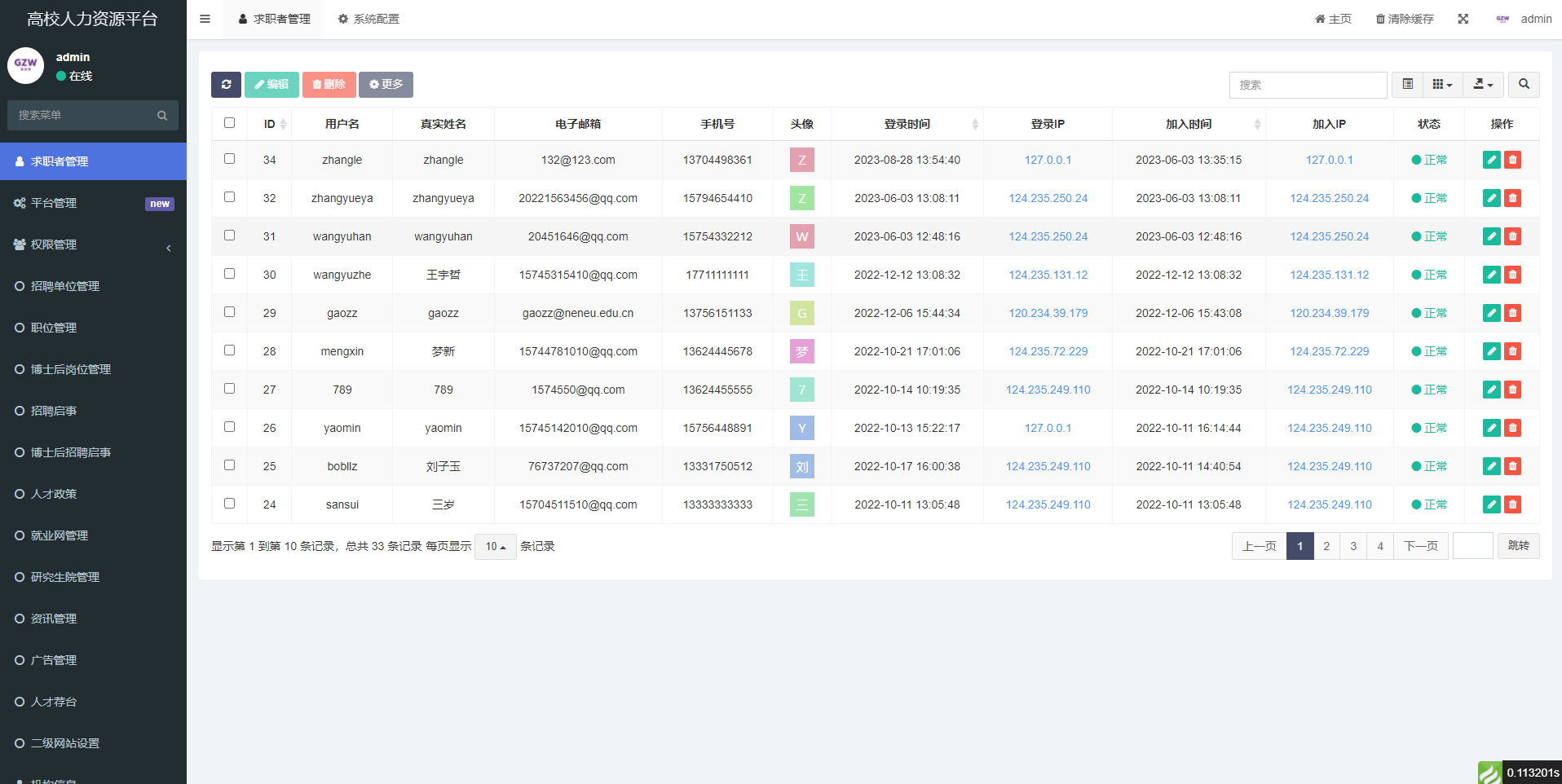The width and height of the screenshot is (1562, 784).
Task: Open the page size dropdown showing 10
Action: click(x=495, y=547)
